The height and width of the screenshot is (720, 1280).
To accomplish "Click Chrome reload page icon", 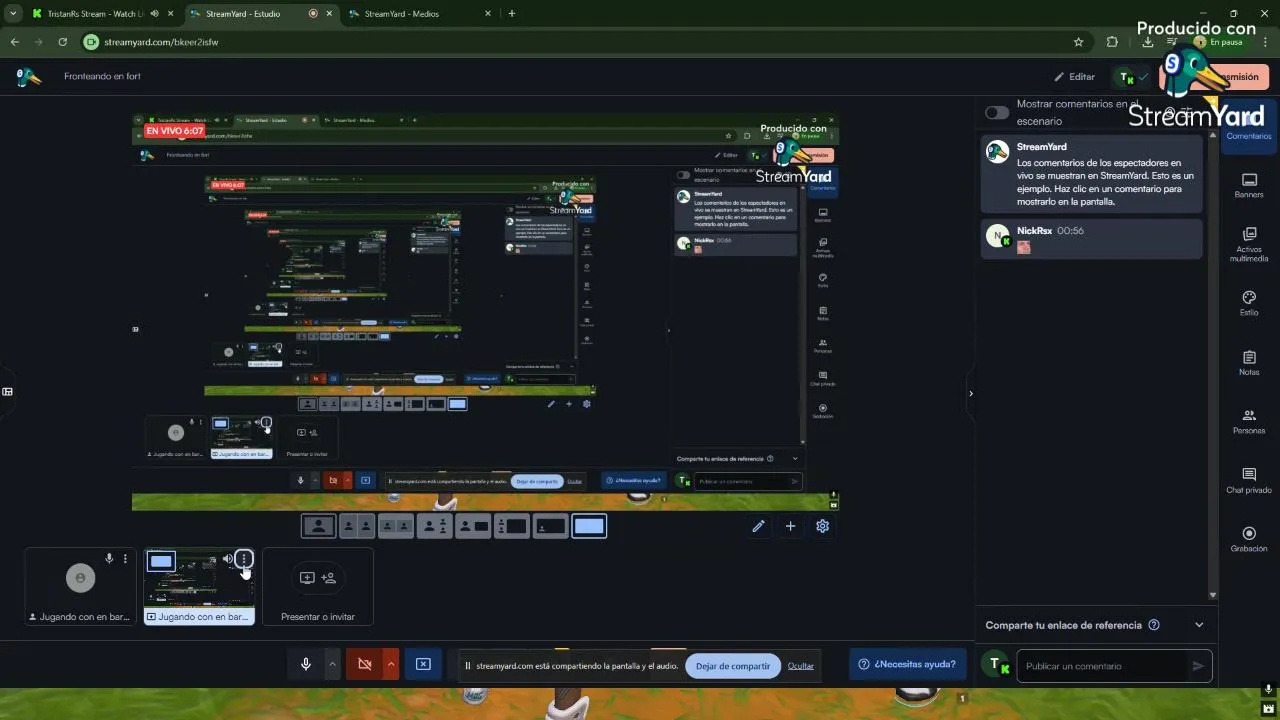I will (x=63, y=42).
